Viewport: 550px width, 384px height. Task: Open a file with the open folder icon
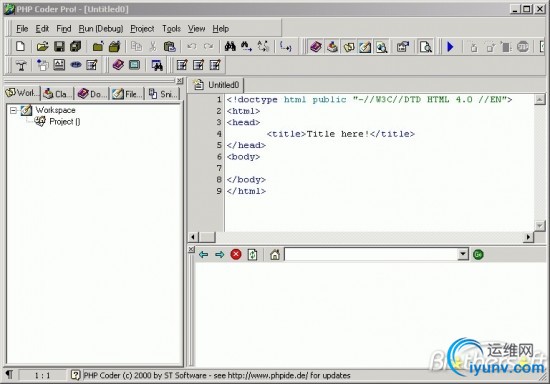[x=42, y=46]
